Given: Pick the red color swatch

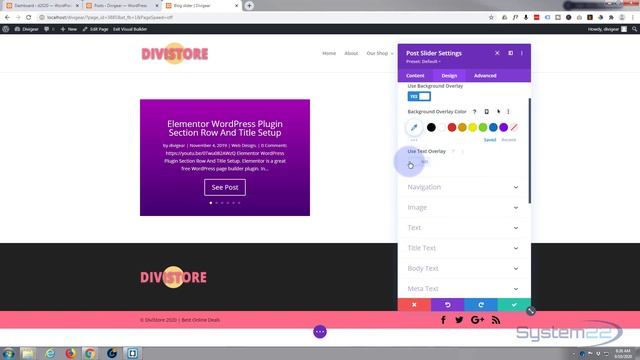Looking at the screenshot, I should coord(452,127).
